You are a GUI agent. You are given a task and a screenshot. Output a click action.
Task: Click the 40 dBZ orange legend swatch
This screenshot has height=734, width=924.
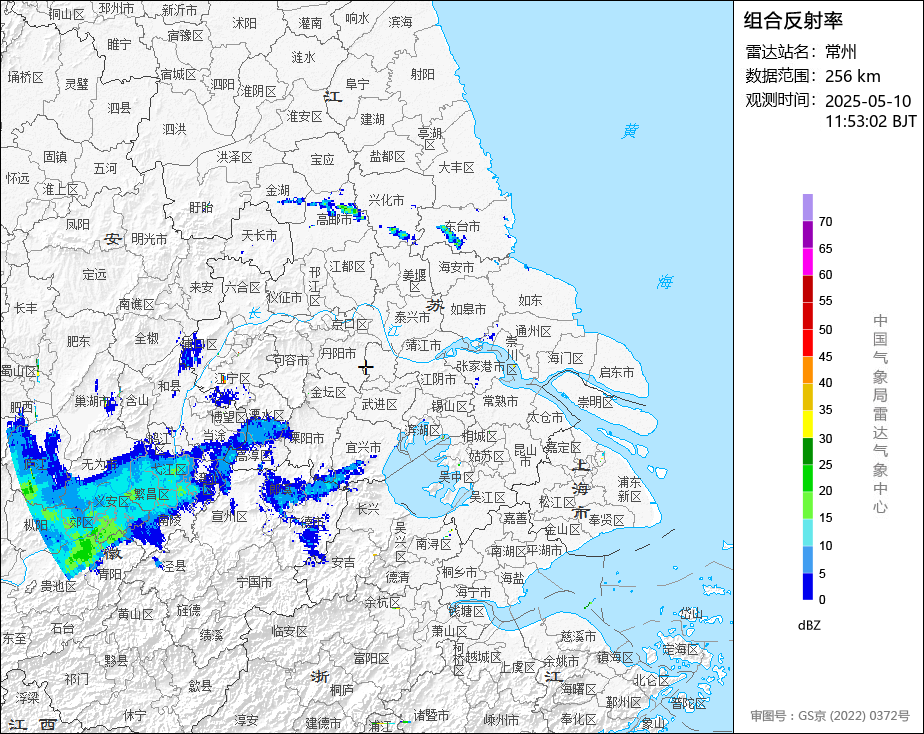(x=807, y=370)
